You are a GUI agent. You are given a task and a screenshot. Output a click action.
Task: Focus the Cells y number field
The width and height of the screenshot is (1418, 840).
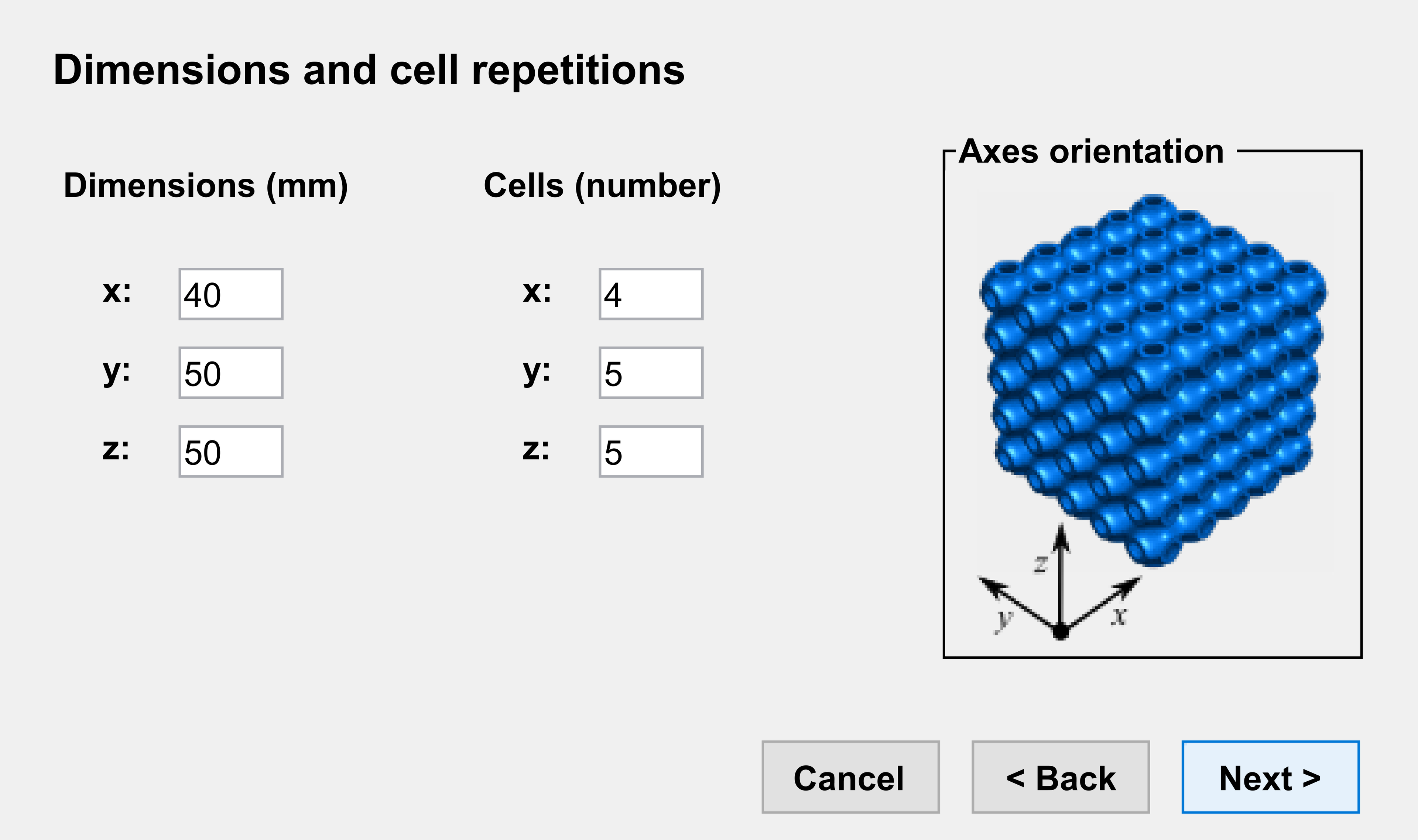point(651,373)
